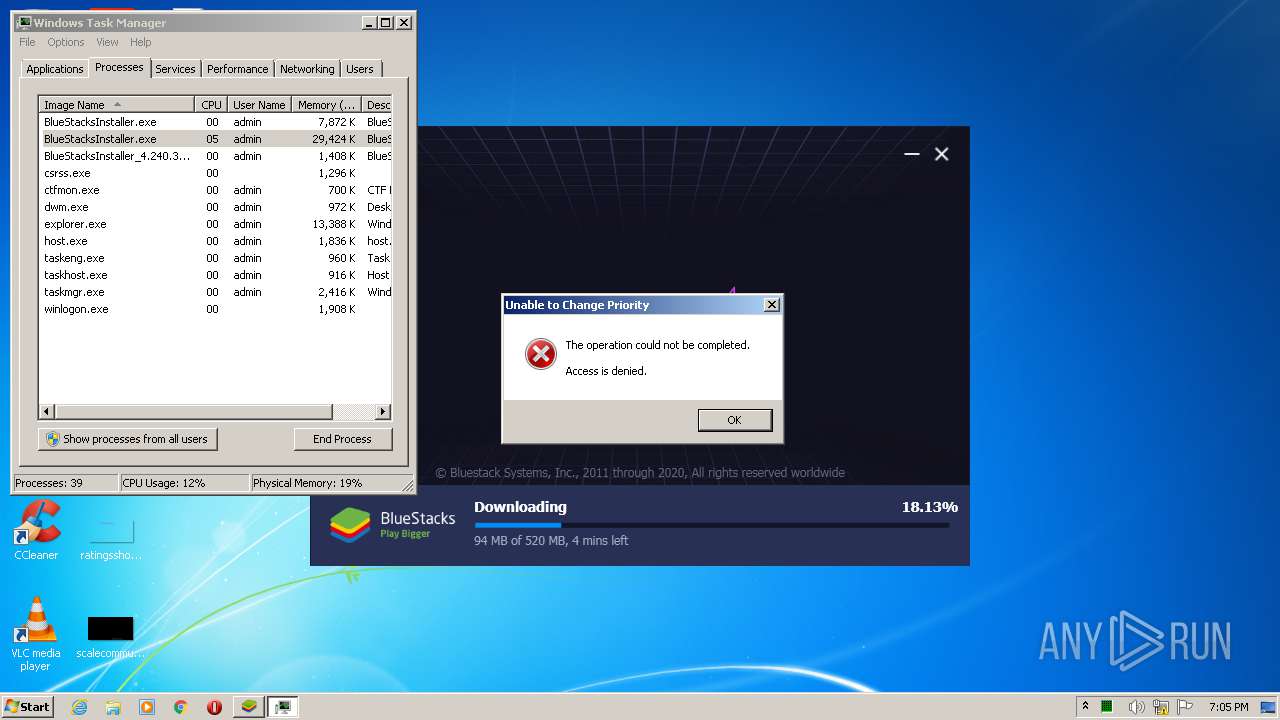Switch to BlueStacks installer taskbar button
Screen dimensions: 1280x720
[249, 707]
